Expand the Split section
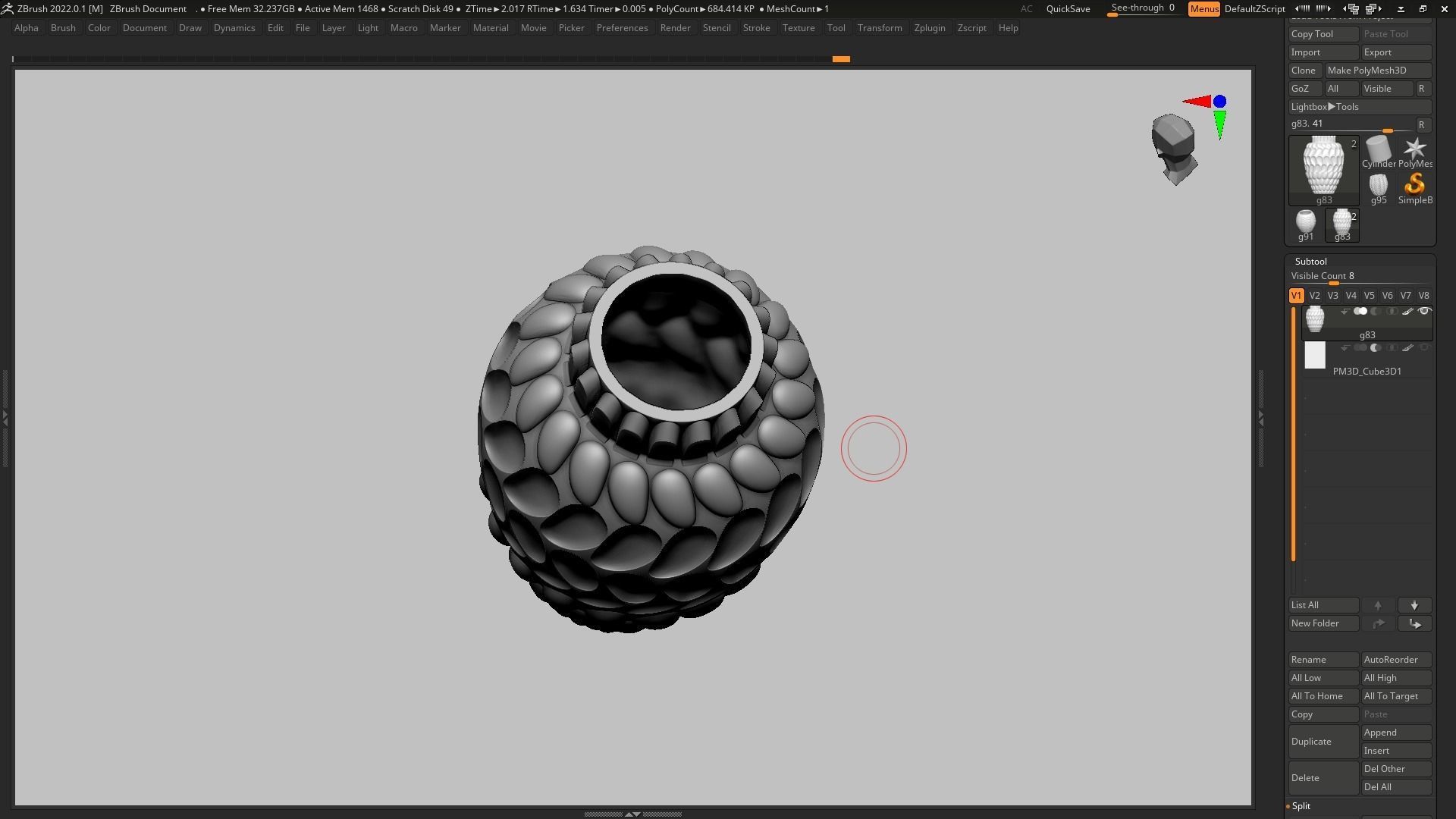The image size is (1456, 819). [1301, 806]
